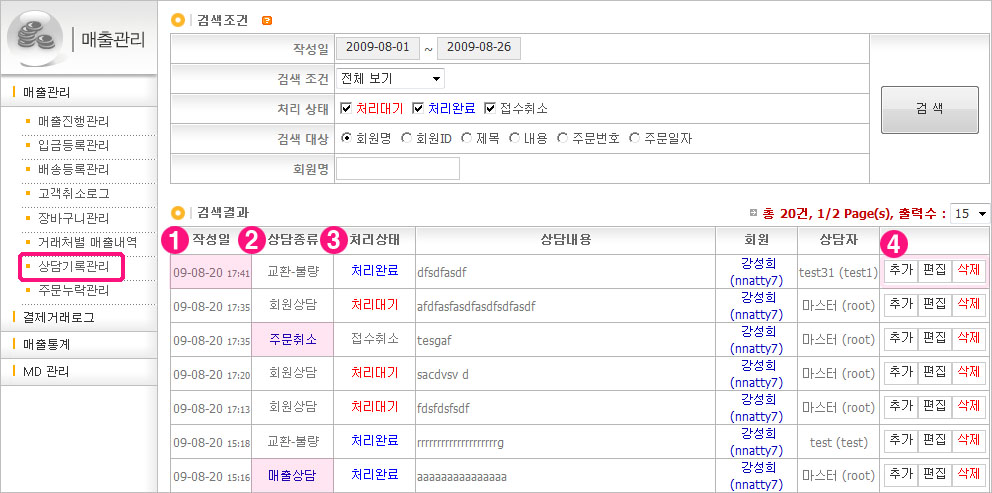Click 삭제 on the first result row
992x493 pixels.
(x=968, y=272)
